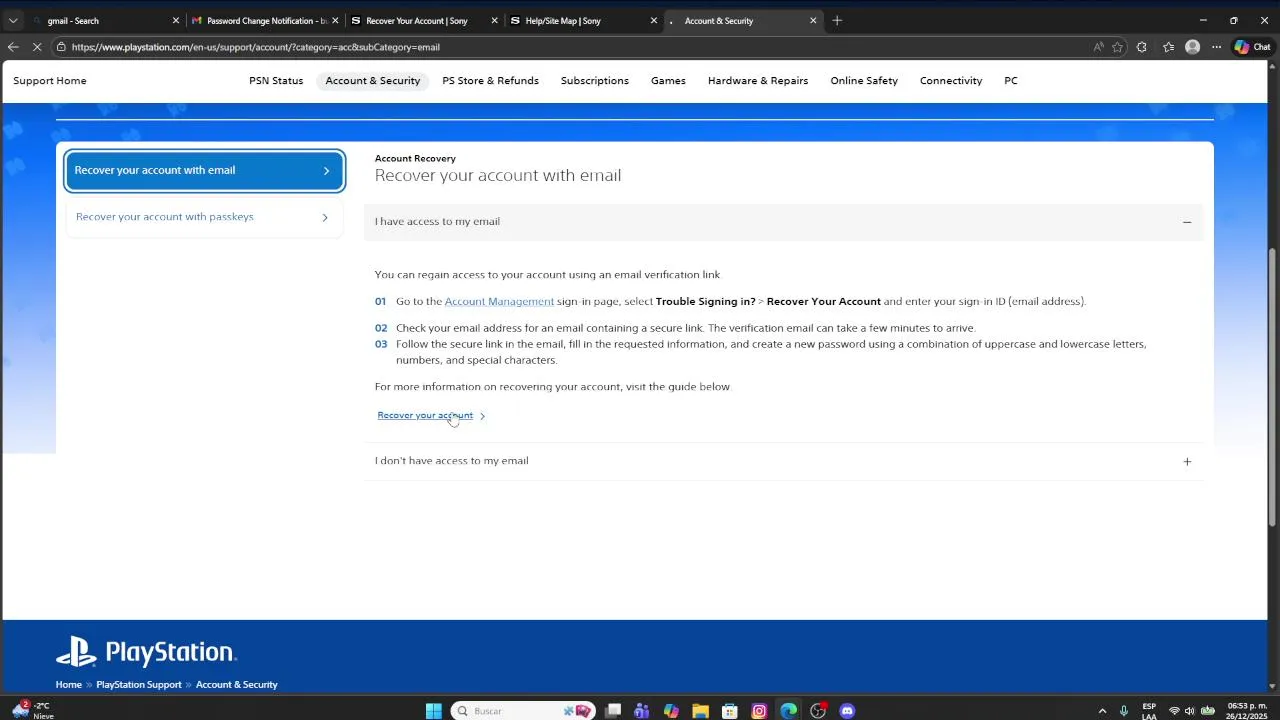Open the tab search dropdown arrow
Screen dimensions: 1280x720
tap(13, 20)
